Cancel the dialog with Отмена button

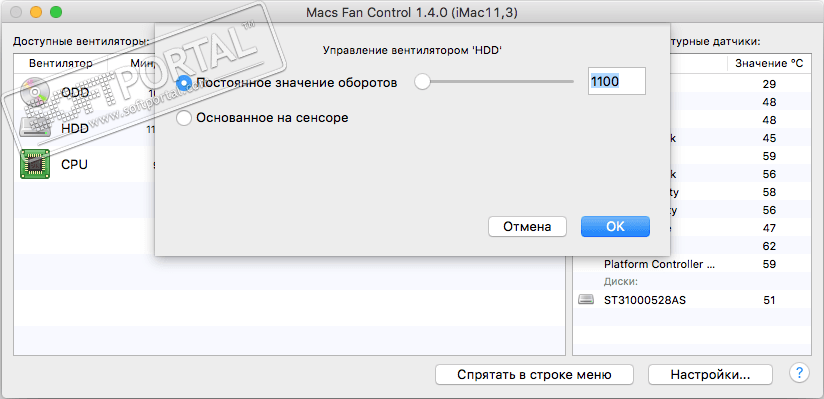(527, 227)
